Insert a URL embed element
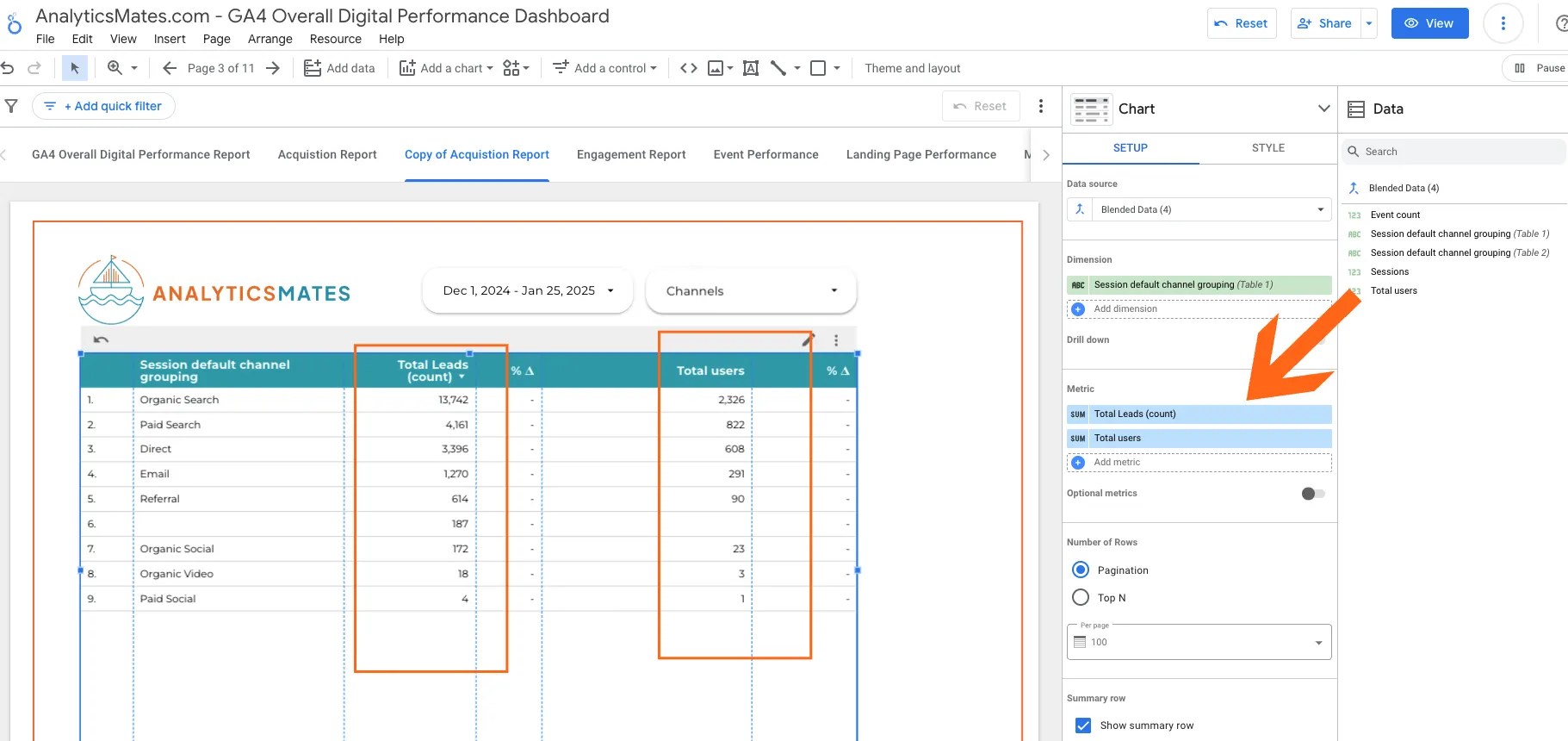 [x=689, y=68]
